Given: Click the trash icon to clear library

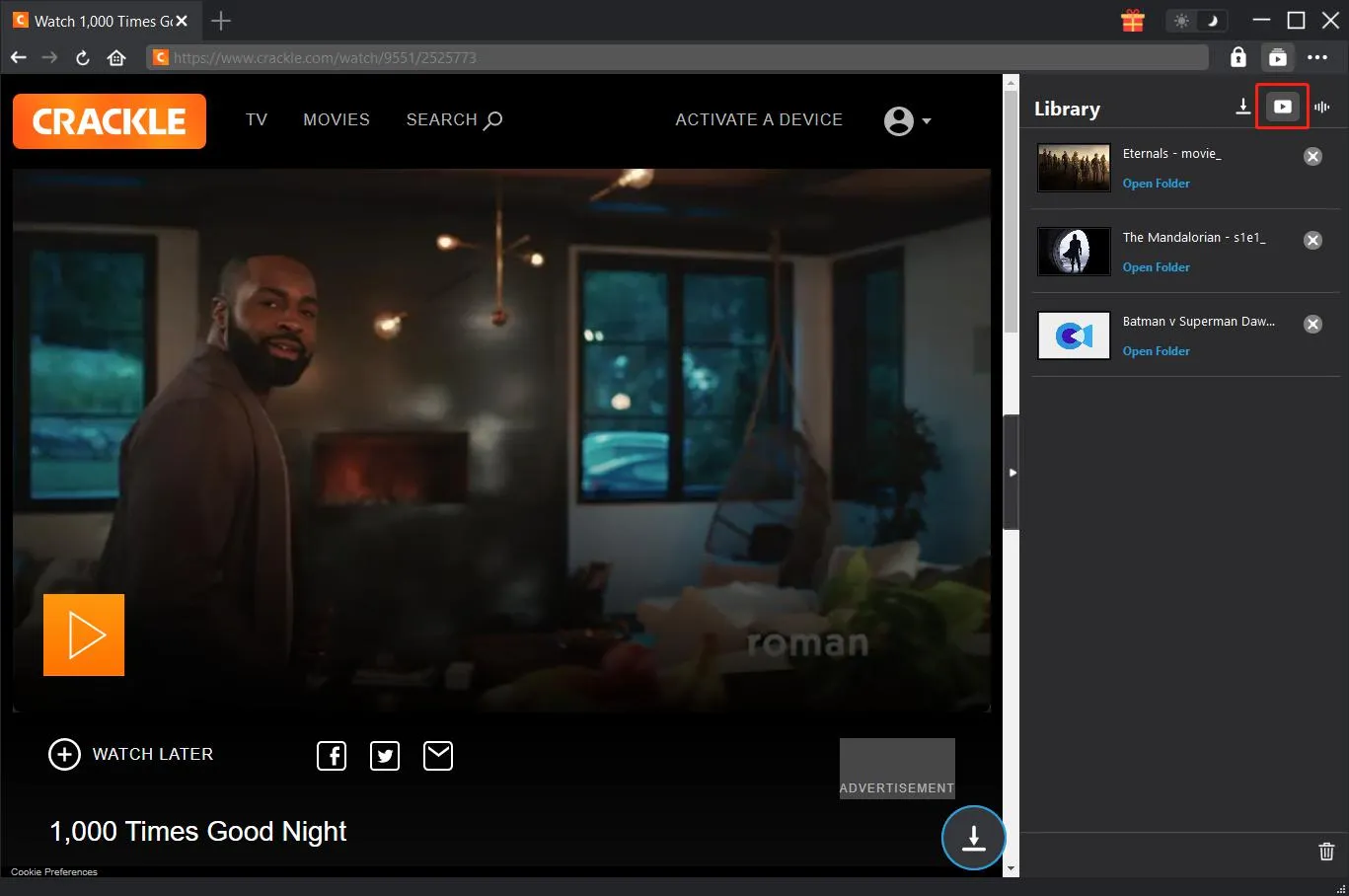Looking at the screenshot, I should pos(1326,851).
